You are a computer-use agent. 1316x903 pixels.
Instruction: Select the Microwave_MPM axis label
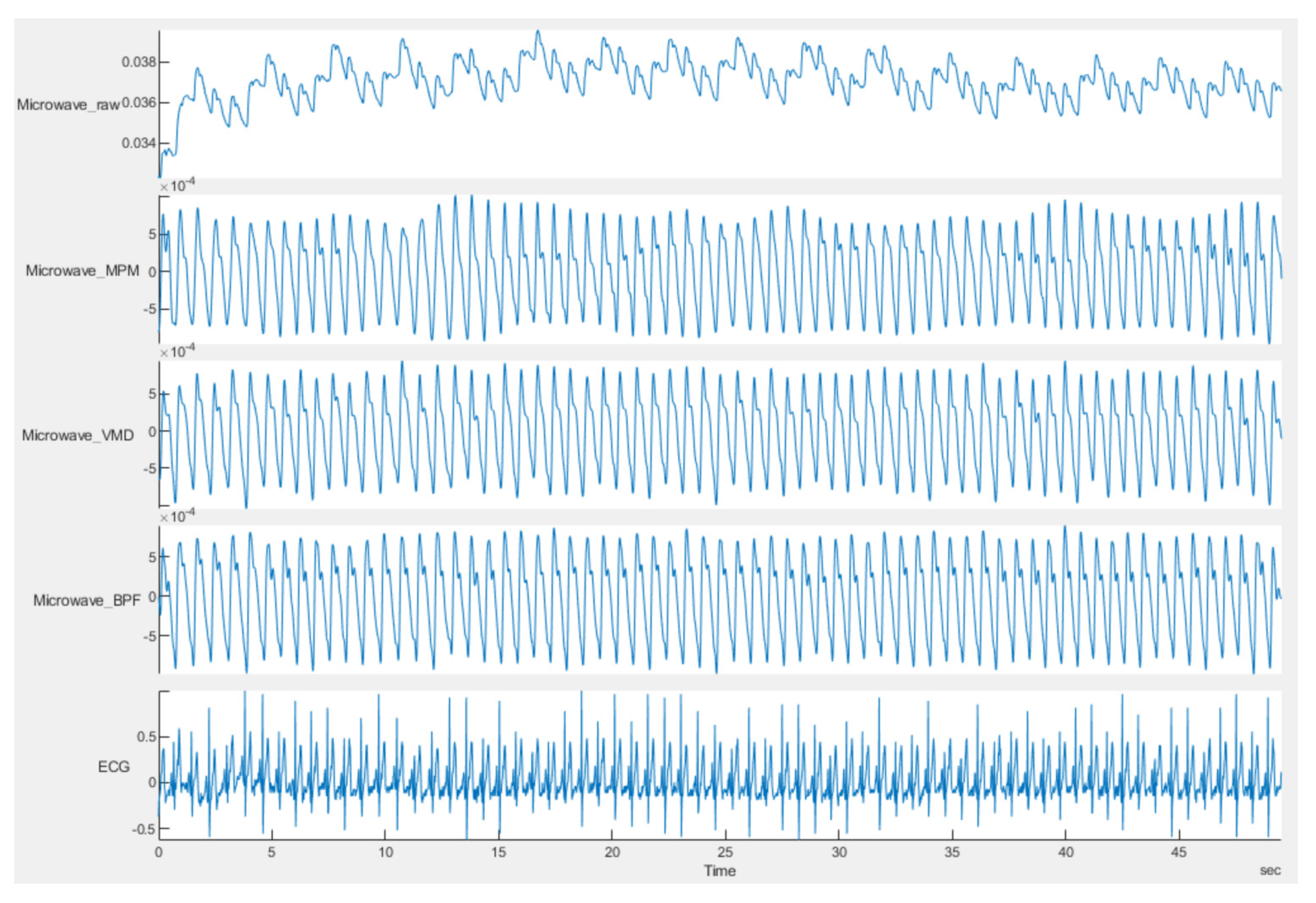(x=82, y=271)
